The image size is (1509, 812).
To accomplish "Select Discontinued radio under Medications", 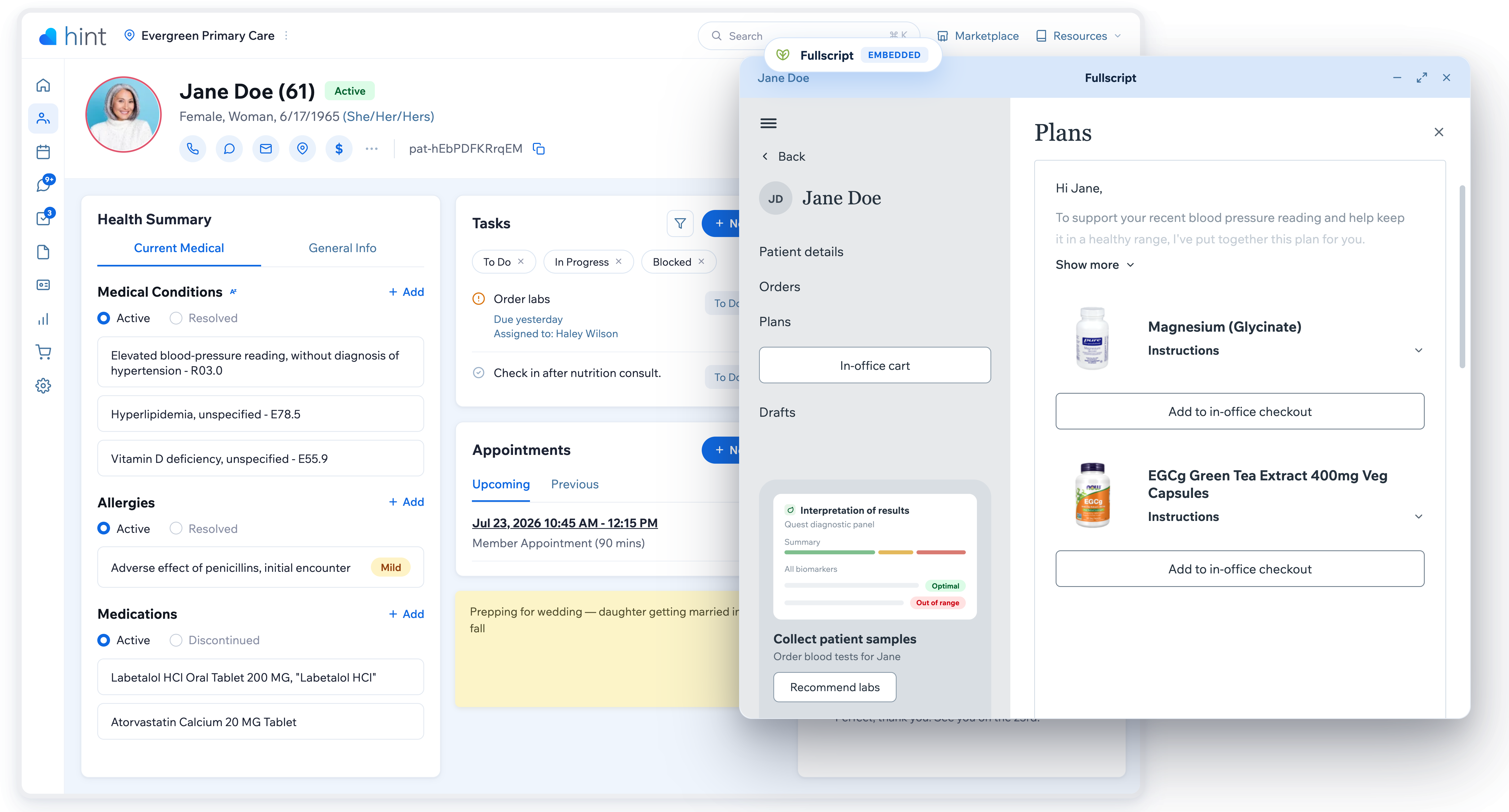I will 176,640.
